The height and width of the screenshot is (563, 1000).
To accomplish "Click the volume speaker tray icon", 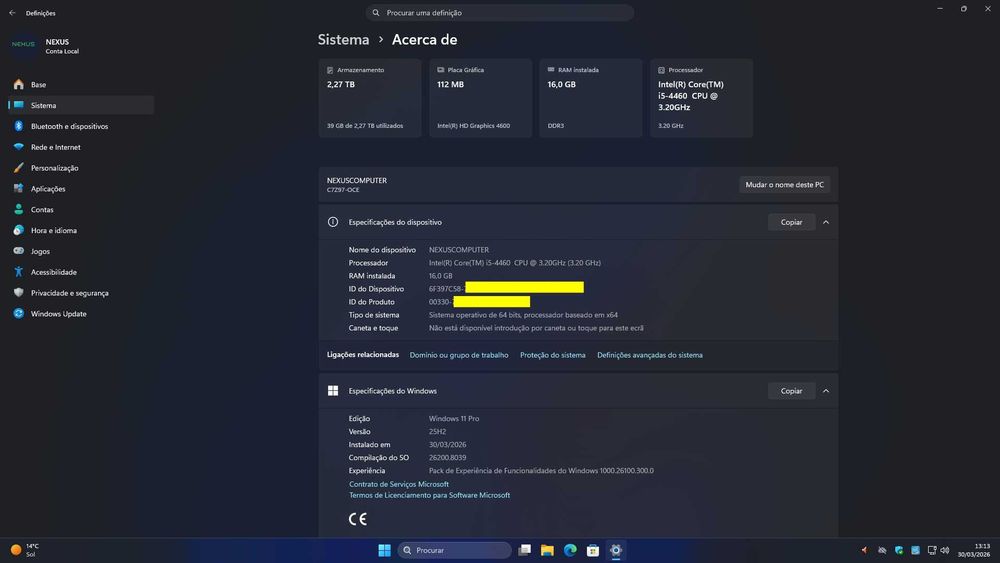I will [945, 550].
